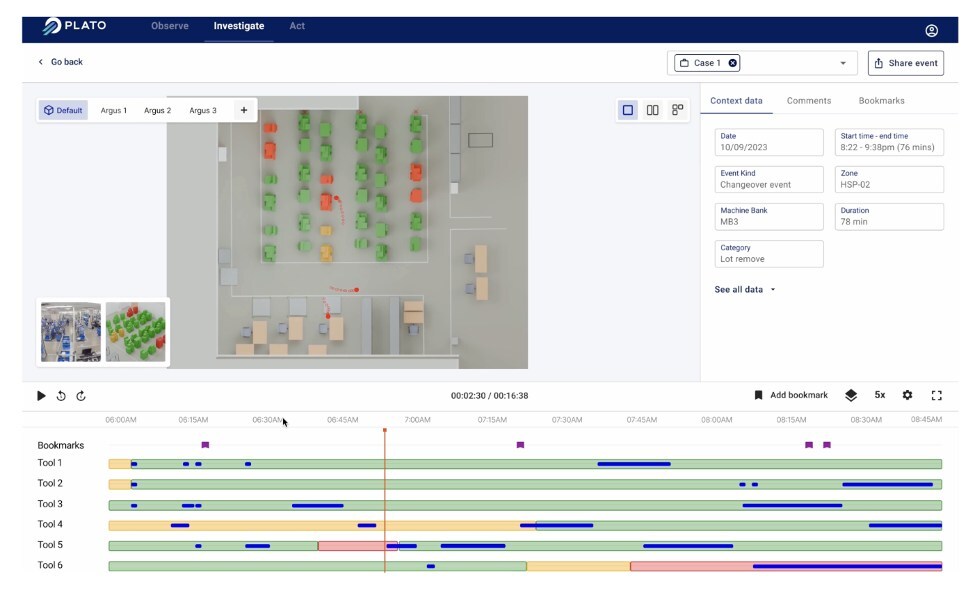Screen dimensions: 977x606
Task: Remove Case 1 chip with x icon
Action: (x=733, y=63)
